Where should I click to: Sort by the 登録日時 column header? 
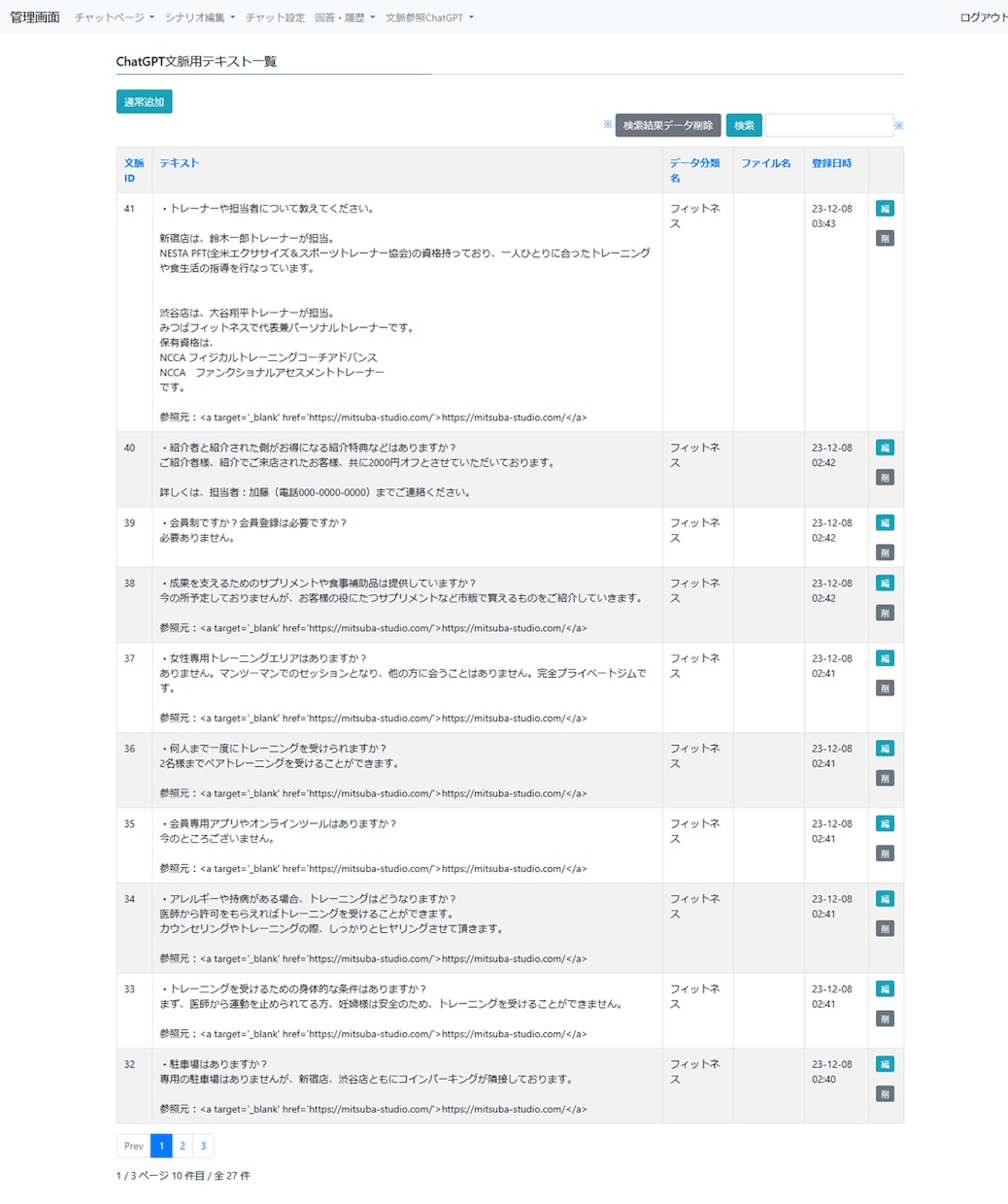[x=832, y=163]
